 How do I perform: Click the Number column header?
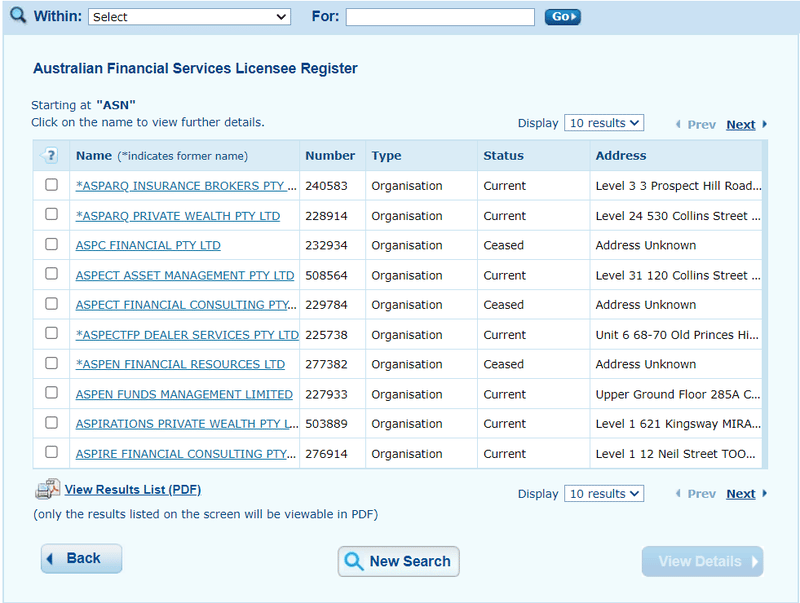330,156
